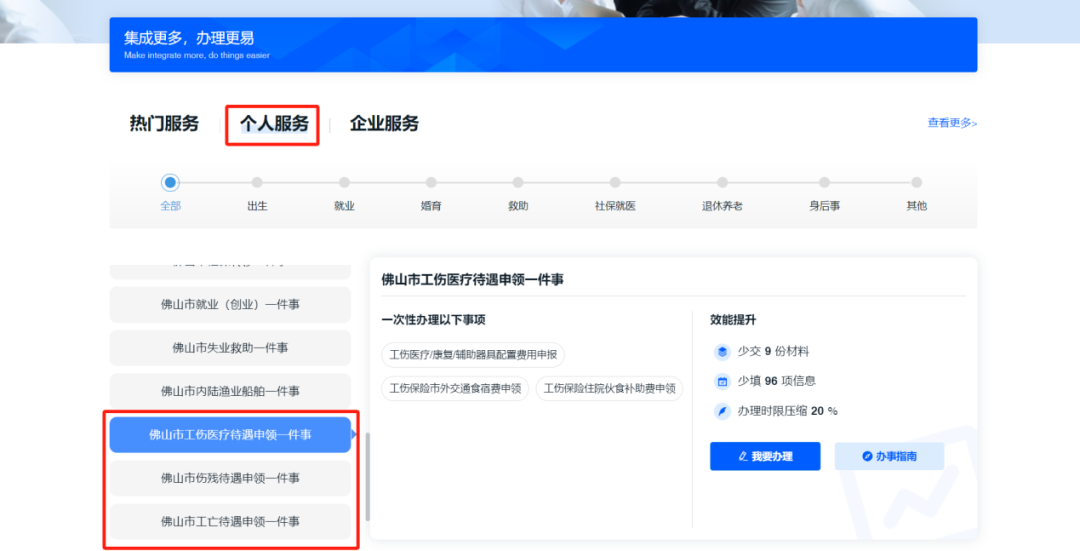Select the 其他 category dot
Viewport: 1080px width, 551px height.
[916, 183]
